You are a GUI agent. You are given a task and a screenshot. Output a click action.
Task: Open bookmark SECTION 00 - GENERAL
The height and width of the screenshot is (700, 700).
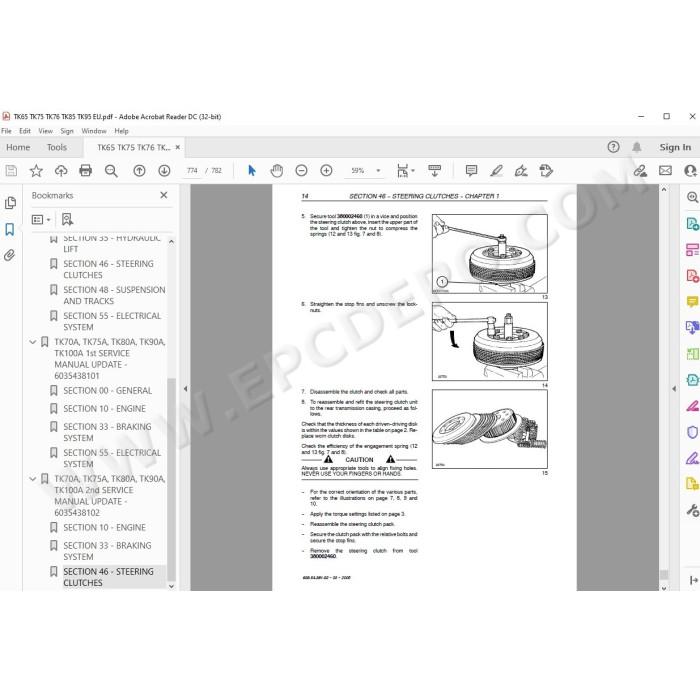pyautogui.click(x=108, y=391)
